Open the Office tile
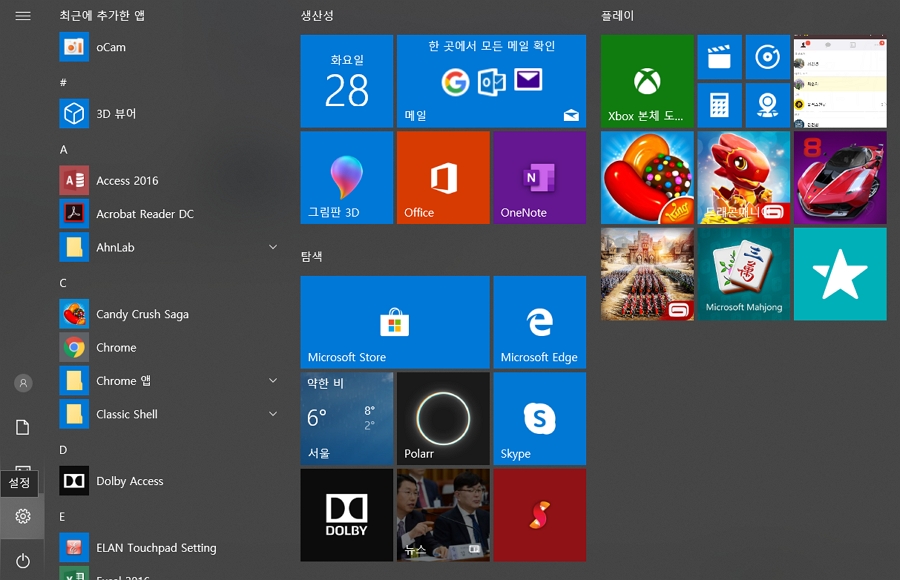This screenshot has width=900, height=580. (x=443, y=177)
